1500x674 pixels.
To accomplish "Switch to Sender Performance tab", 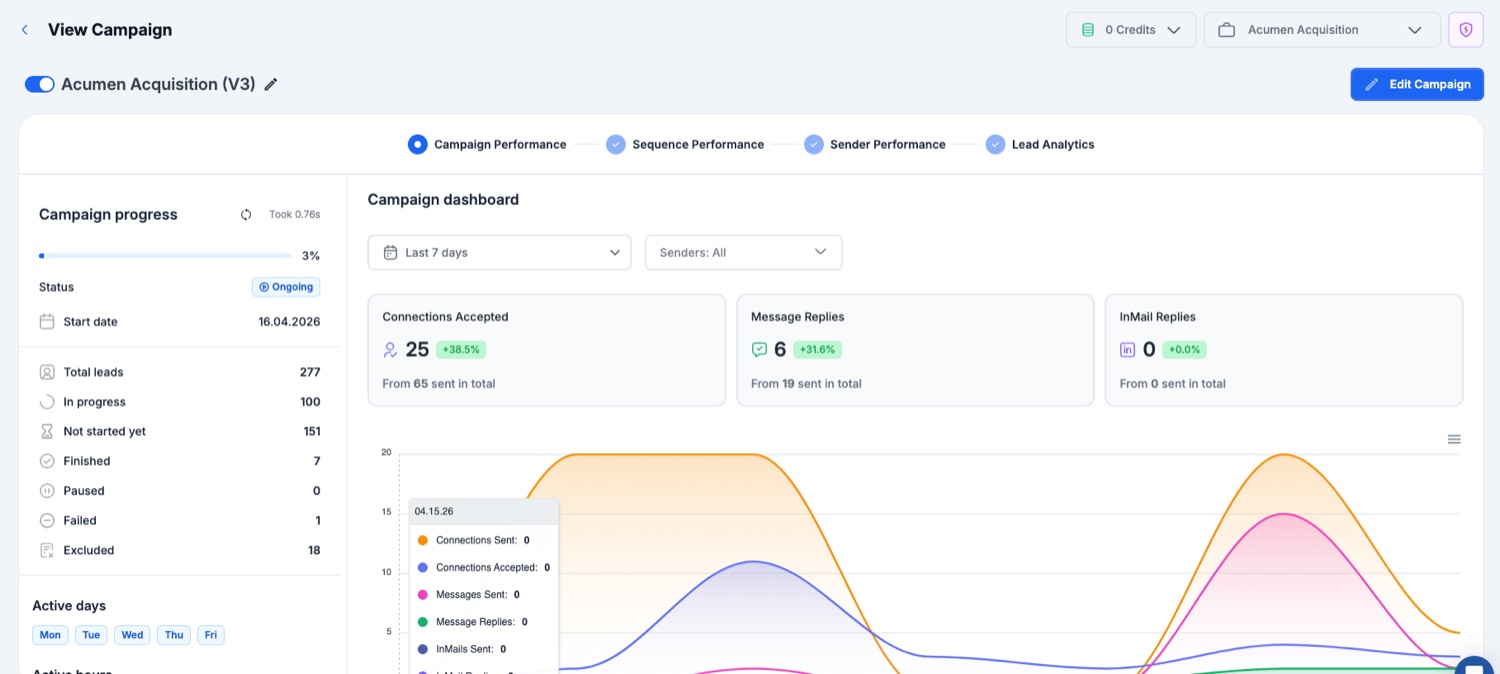I will (875, 145).
